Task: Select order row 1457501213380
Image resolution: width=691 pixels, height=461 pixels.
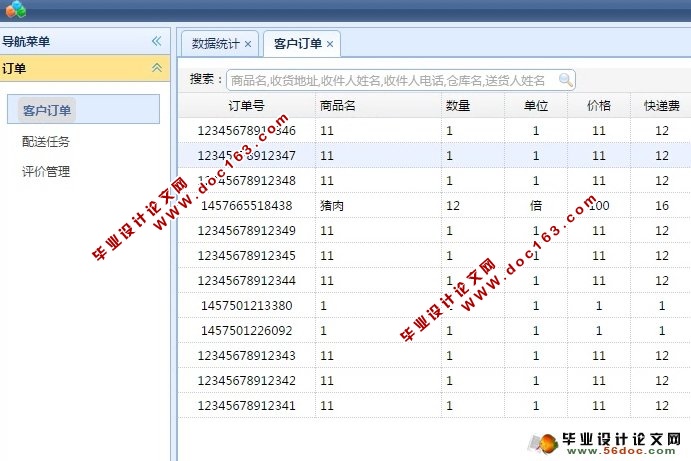Action: [435, 305]
